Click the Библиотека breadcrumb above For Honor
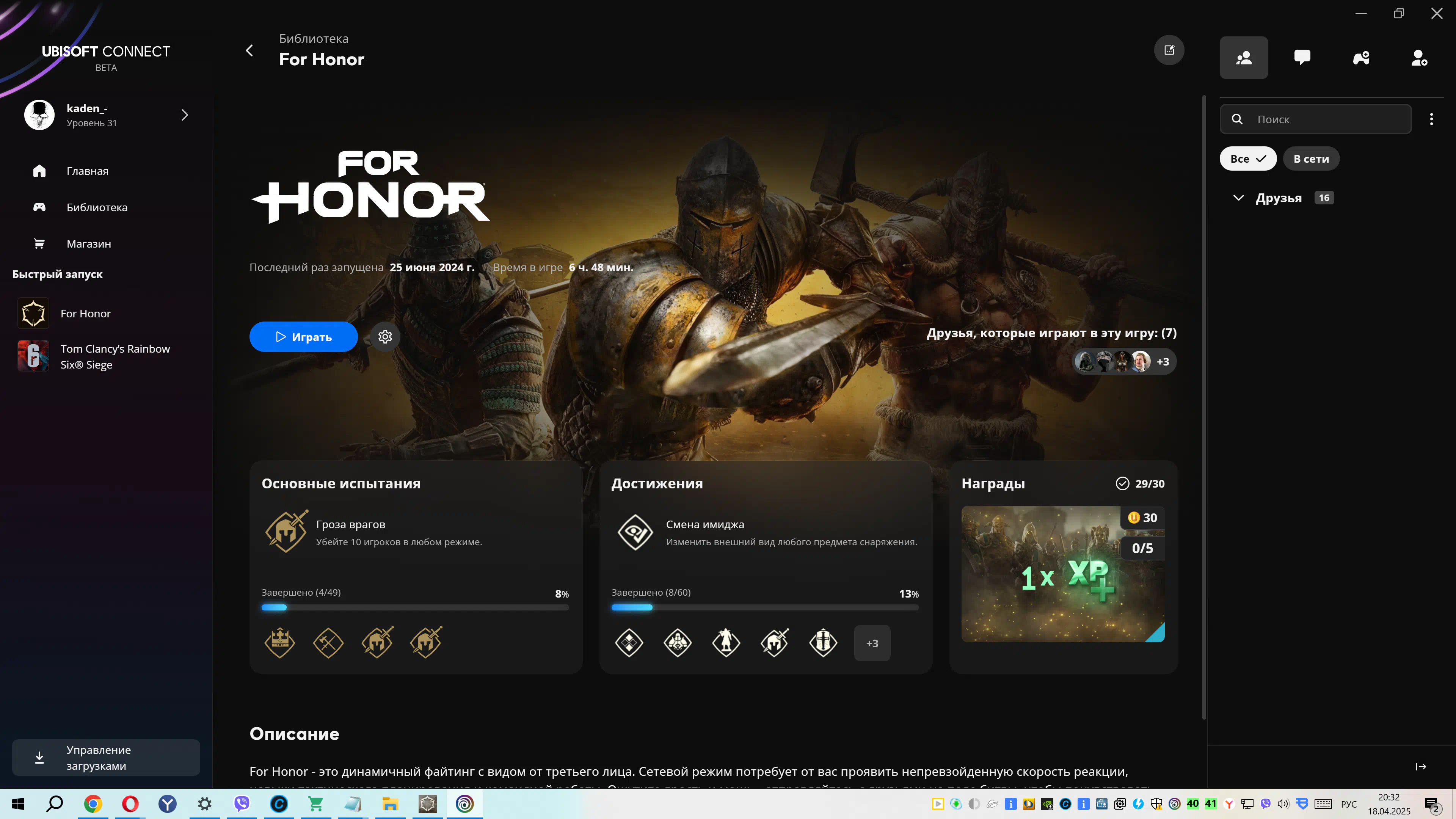The width and height of the screenshot is (1456, 819). 314,38
